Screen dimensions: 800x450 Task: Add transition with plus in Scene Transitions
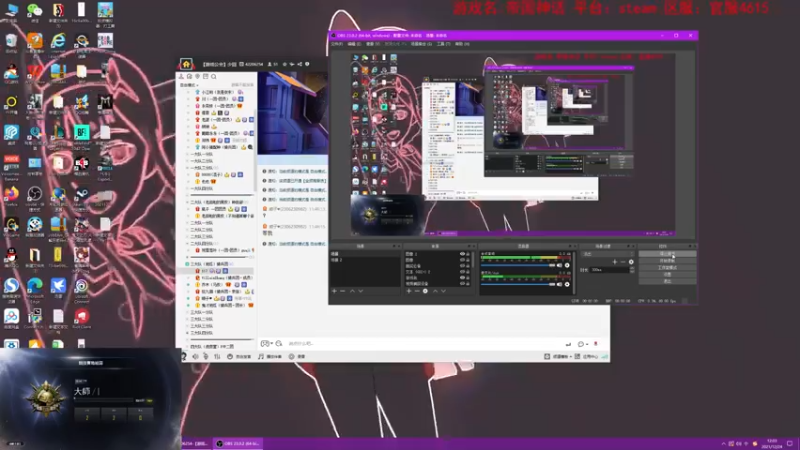[x=615, y=262]
